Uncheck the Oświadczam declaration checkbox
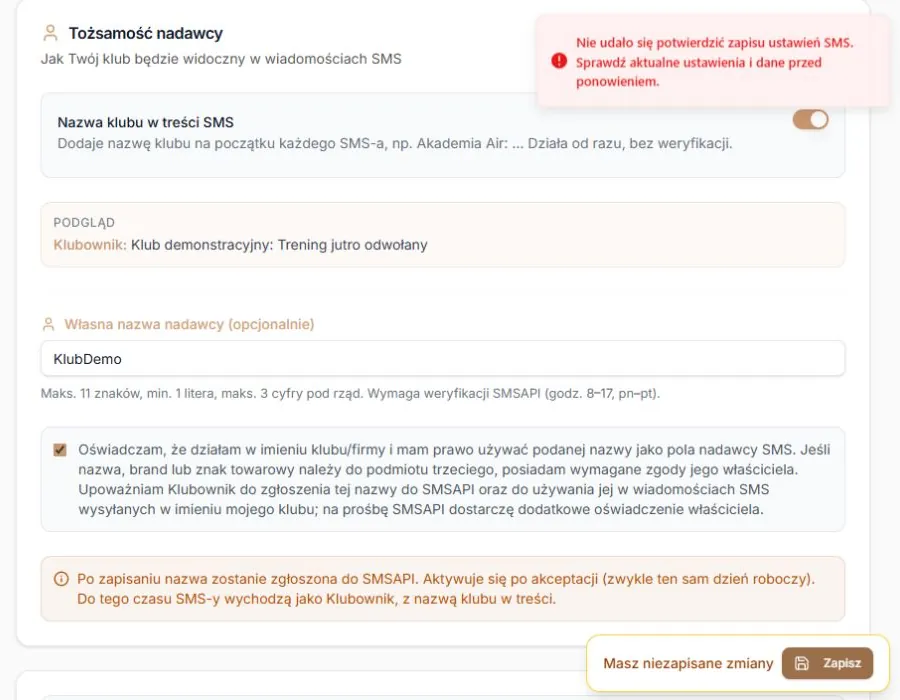 click(x=60, y=450)
